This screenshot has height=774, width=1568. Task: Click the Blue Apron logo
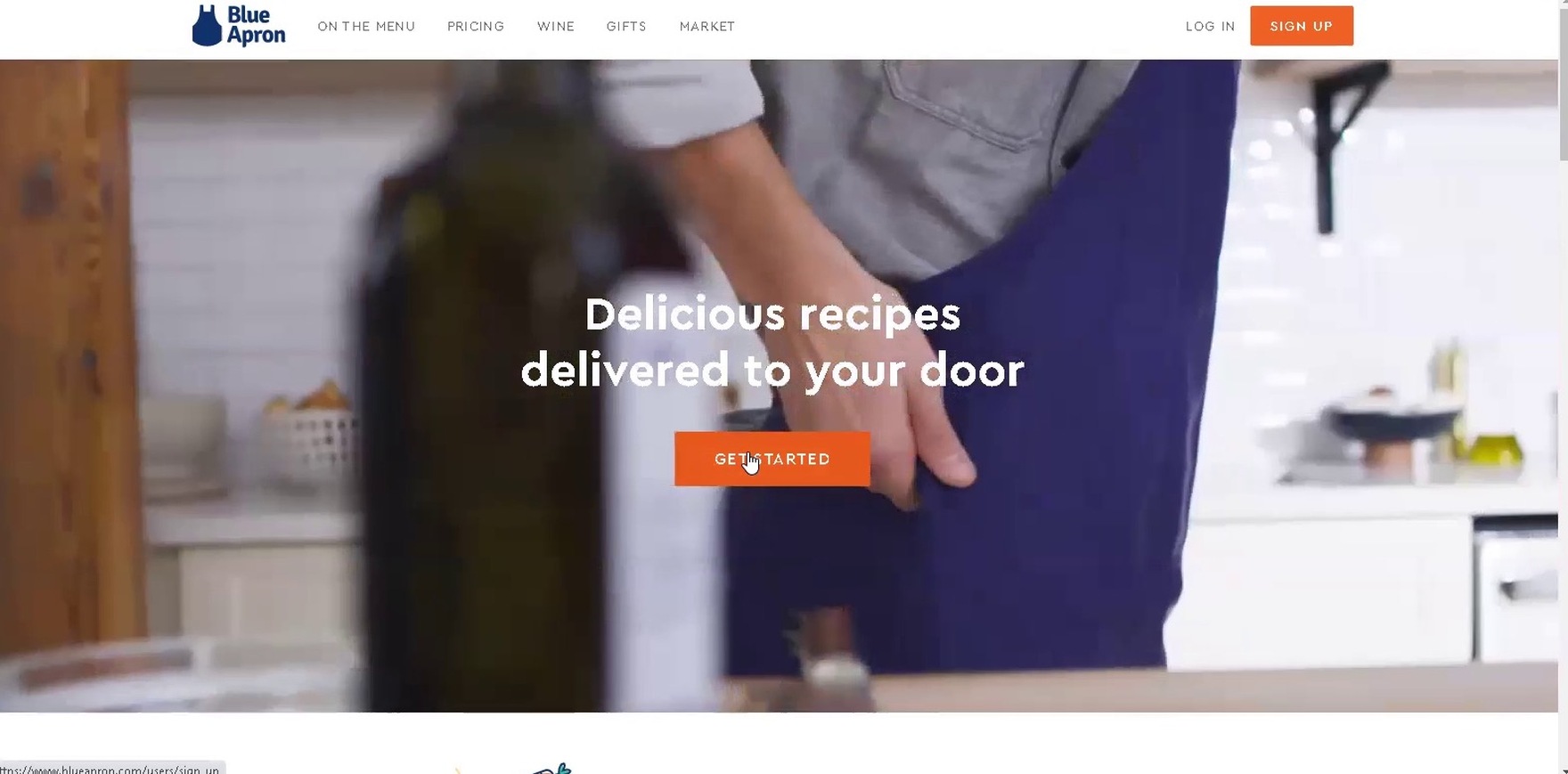[239, 26]
